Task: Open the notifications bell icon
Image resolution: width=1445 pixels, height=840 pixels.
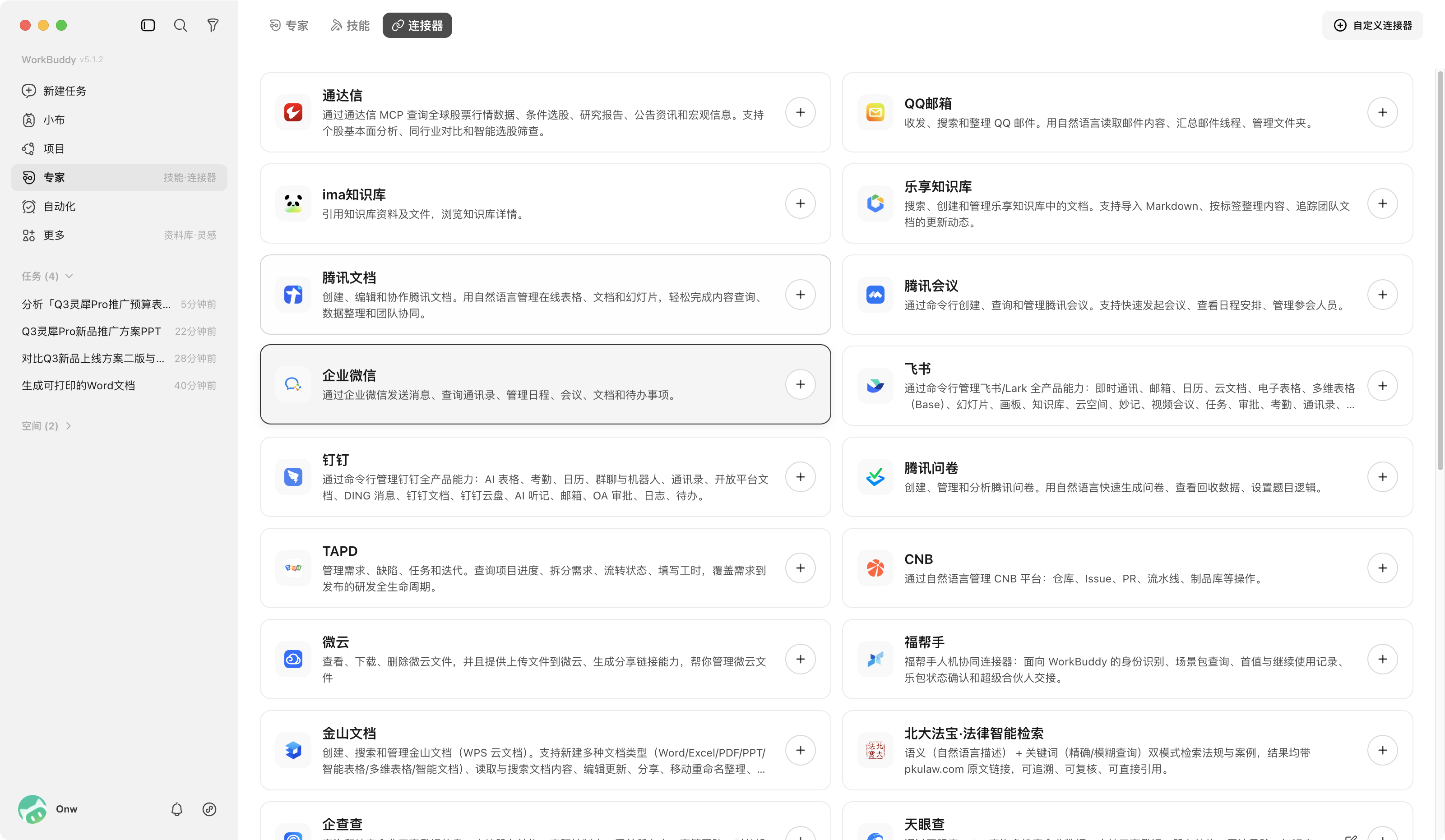Action: pos(176,809)
